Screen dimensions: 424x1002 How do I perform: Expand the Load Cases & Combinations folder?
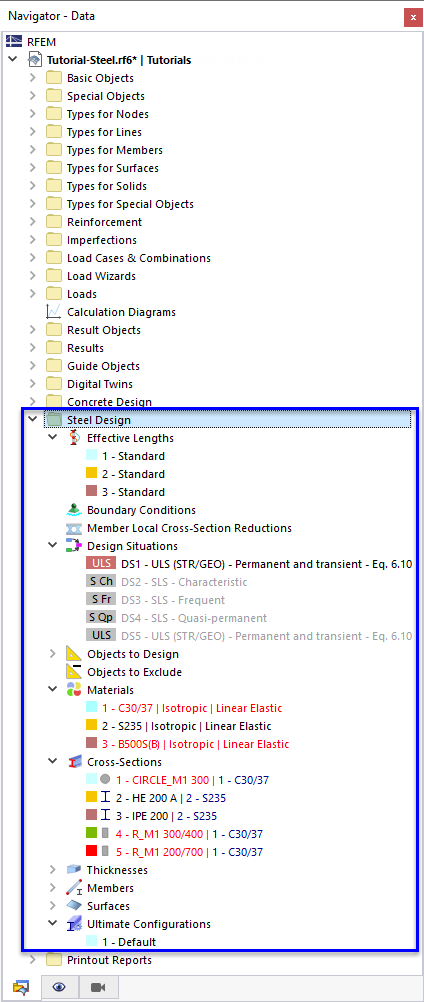[x=33, y=258]
